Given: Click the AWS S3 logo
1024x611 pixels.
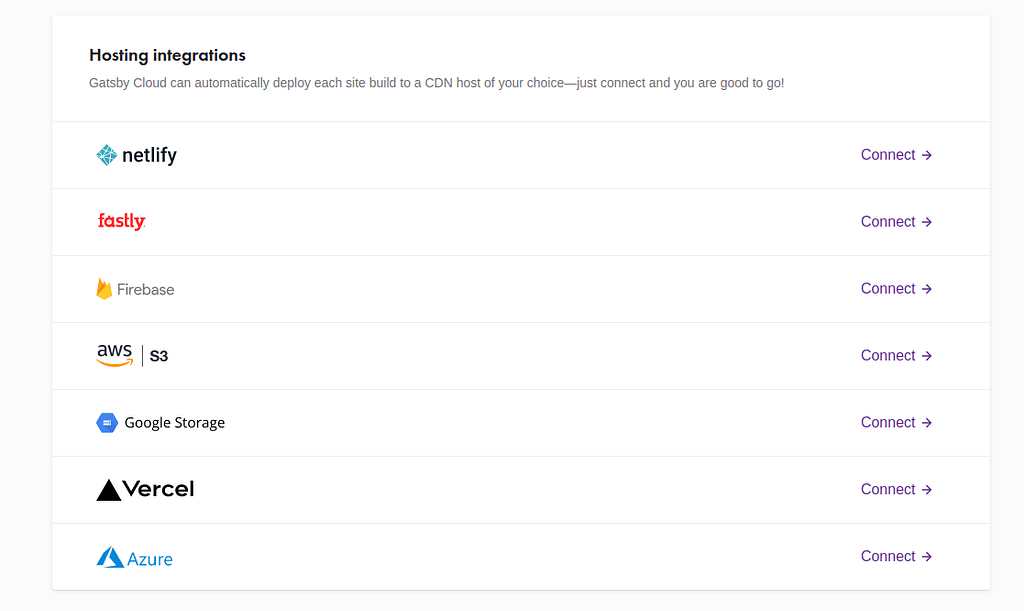Looking at the screenshot, I should point(132,355).
